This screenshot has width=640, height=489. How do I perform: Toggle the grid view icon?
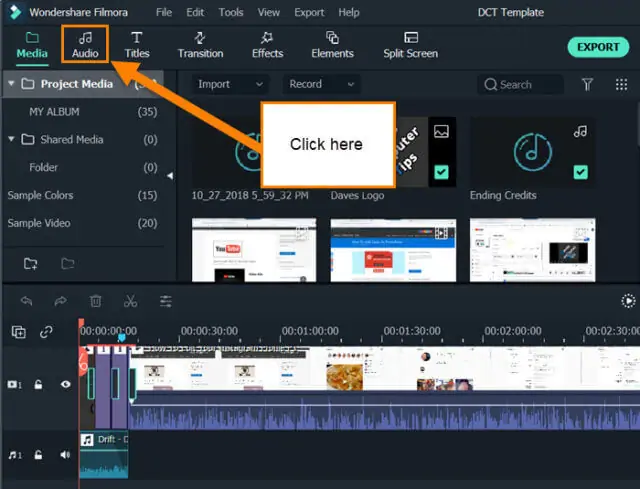coord(621,84)
